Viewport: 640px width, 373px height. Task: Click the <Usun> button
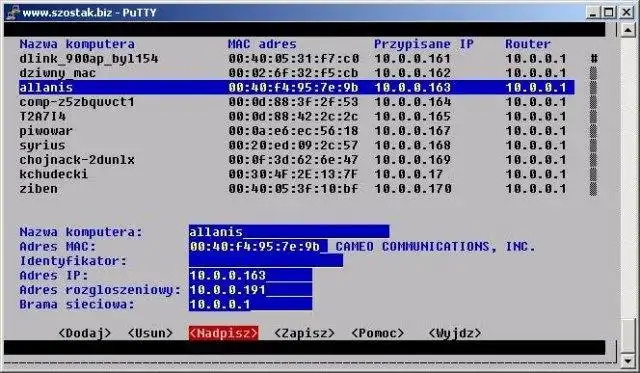pyautogui.click(x=150, y=333)
